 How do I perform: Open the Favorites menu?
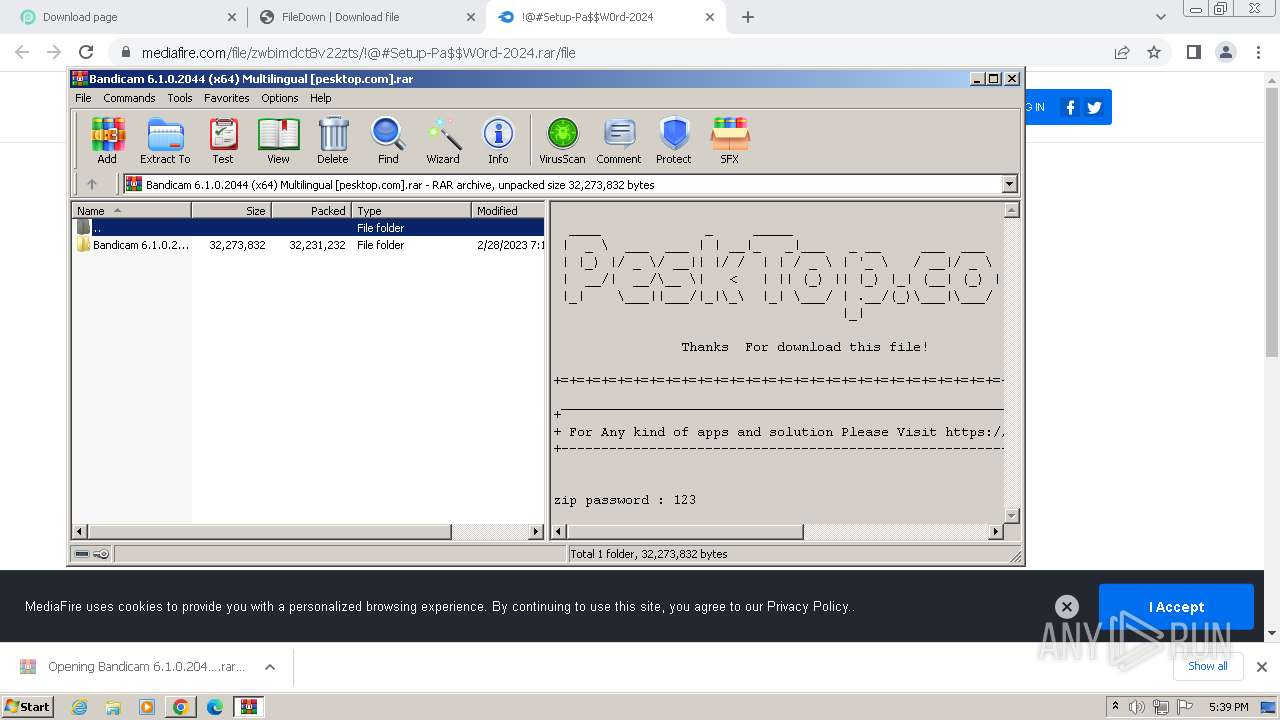pos(227,98)
